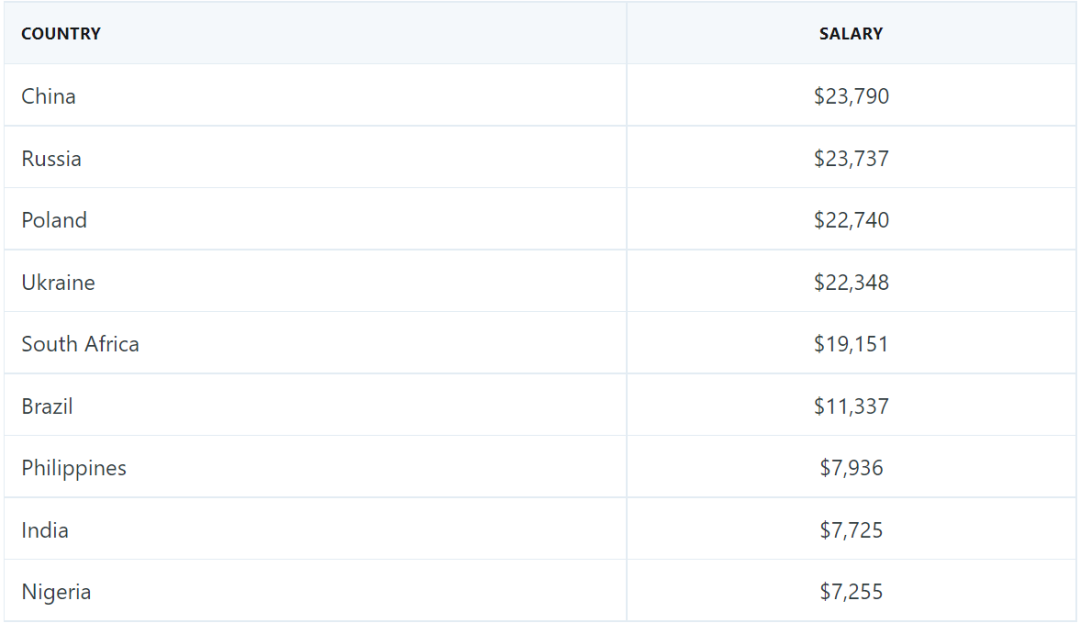1080x623 pixels.
Task: Click the $19,151 salary value
Action: pos(851,344)
